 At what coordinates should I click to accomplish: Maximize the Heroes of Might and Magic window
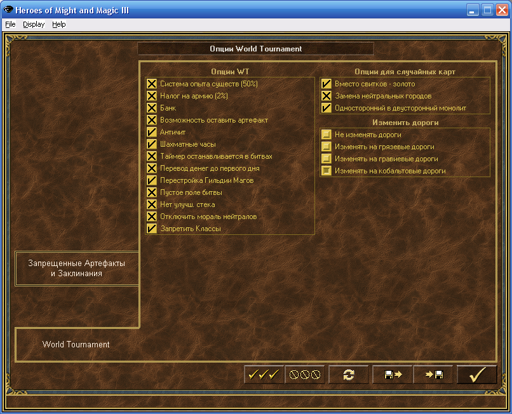(x=487, y=10)
